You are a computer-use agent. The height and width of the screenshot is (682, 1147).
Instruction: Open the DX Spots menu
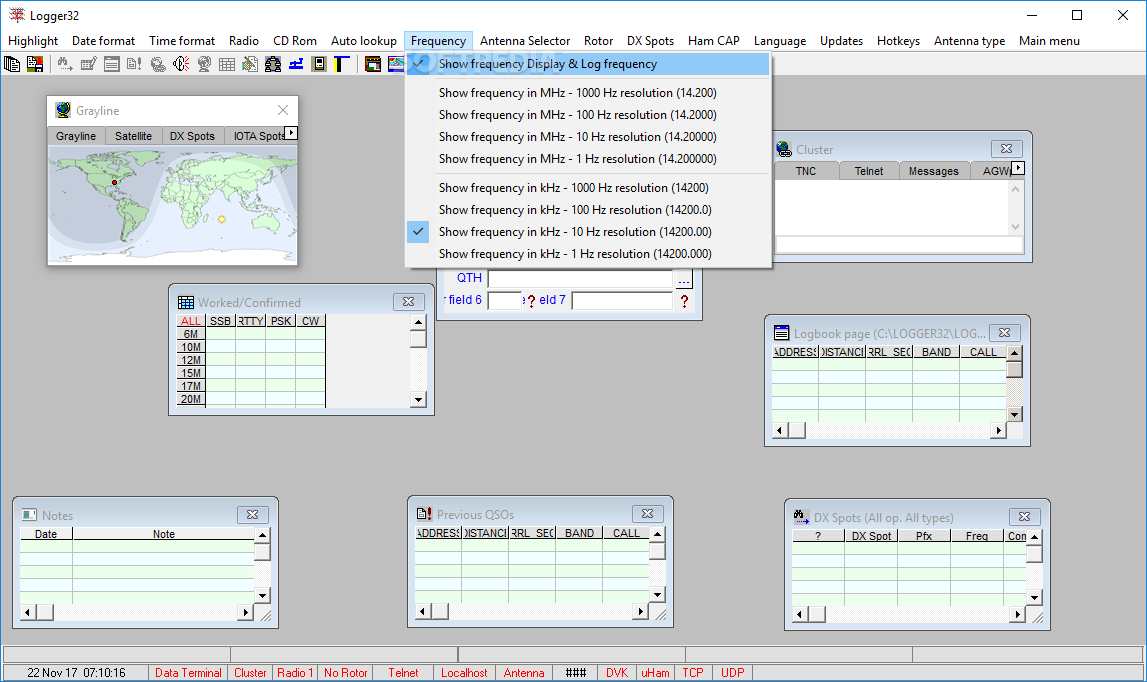point(650,41)
